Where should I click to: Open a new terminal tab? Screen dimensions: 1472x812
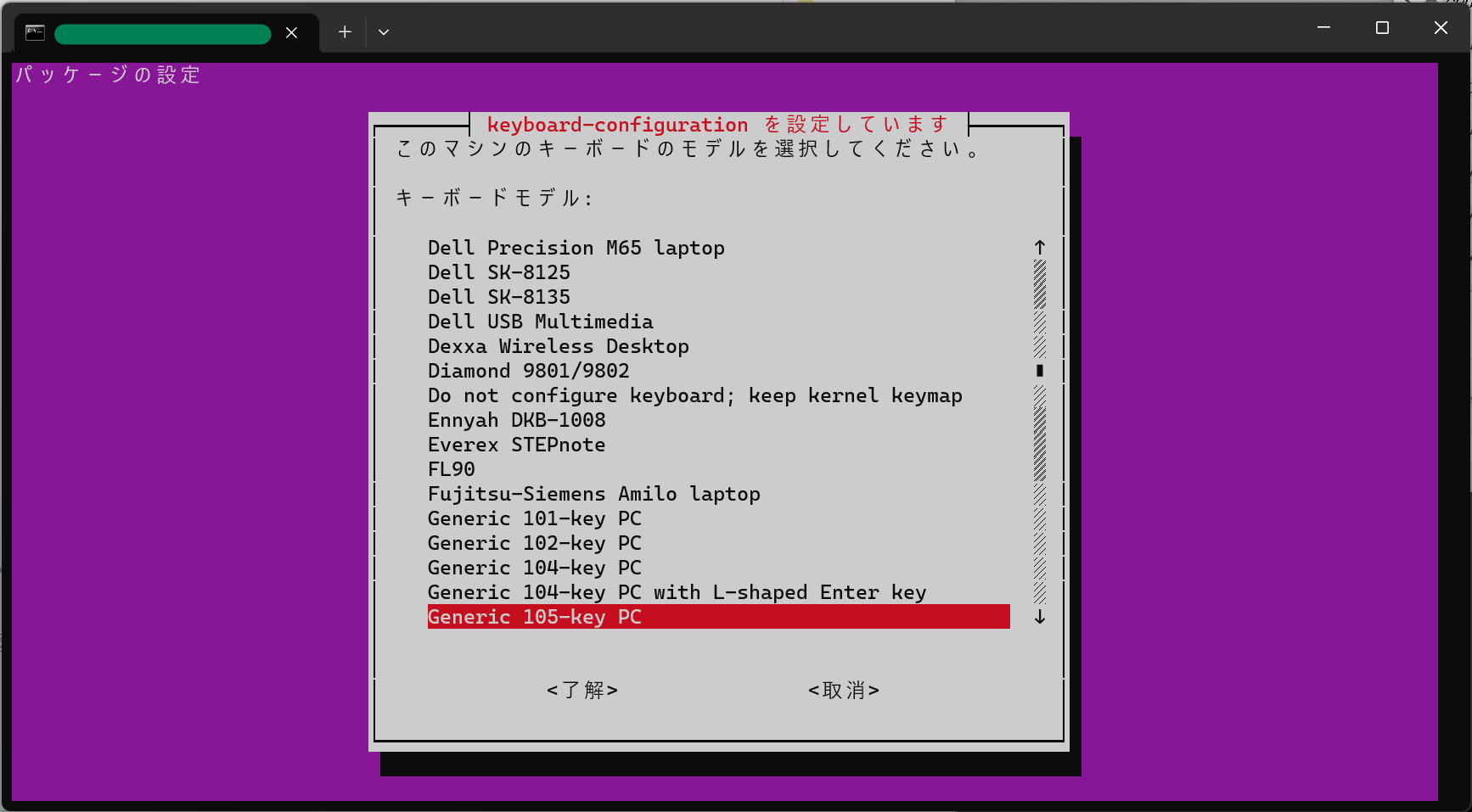pyautogui.click(x=345, y=32)
